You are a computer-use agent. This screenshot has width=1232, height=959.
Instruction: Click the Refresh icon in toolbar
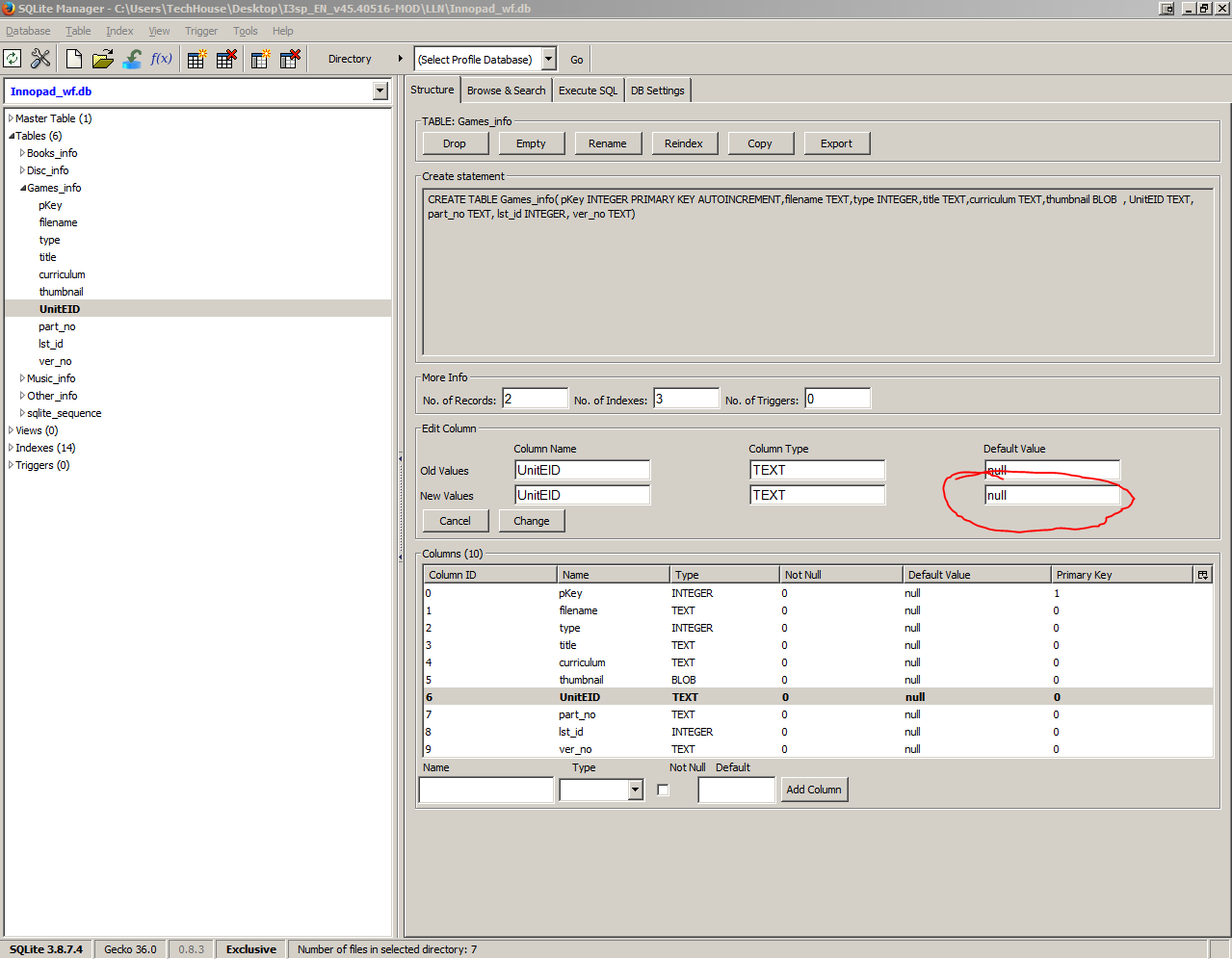coord(13,59)
